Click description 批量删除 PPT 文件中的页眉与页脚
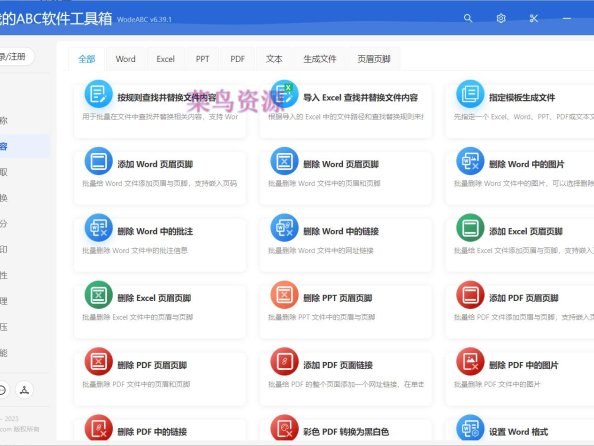 coord(322,317)
